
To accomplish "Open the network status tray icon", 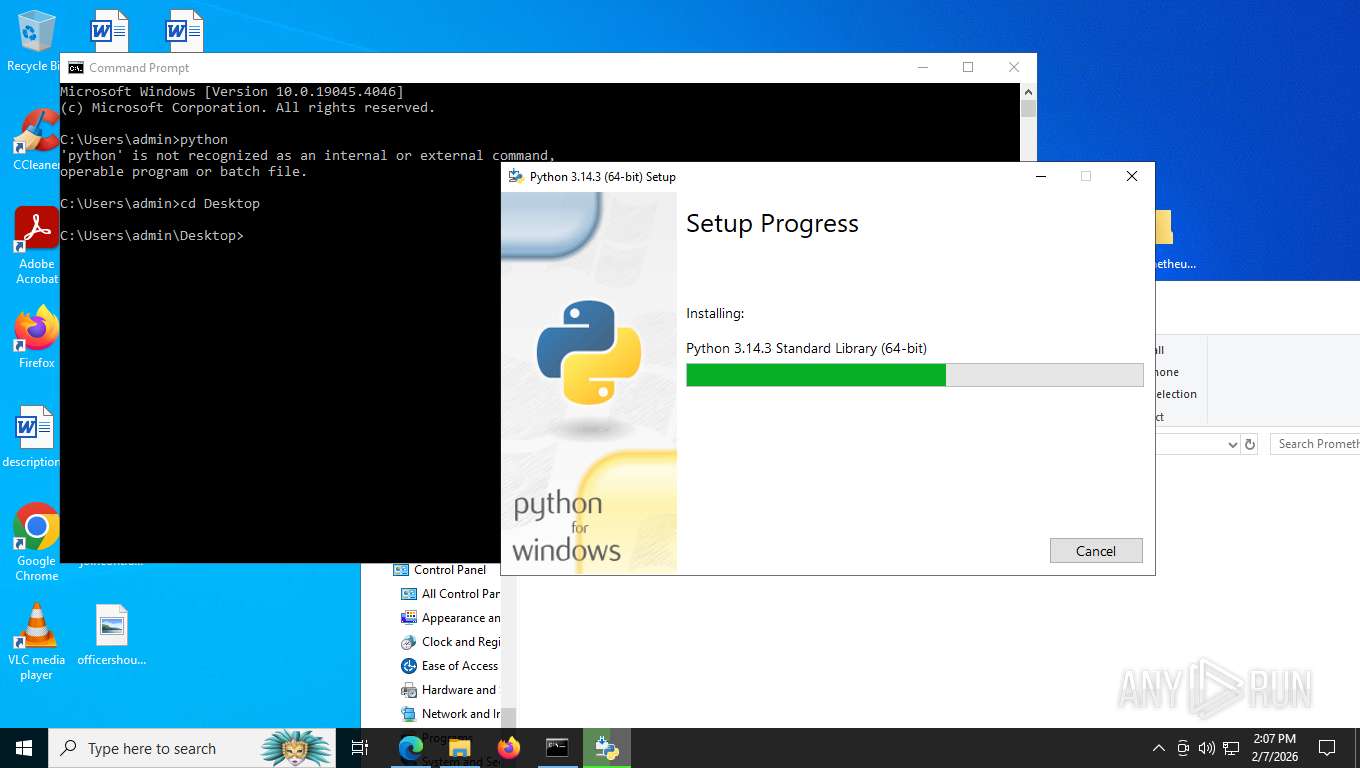I will click(1231, 748).
